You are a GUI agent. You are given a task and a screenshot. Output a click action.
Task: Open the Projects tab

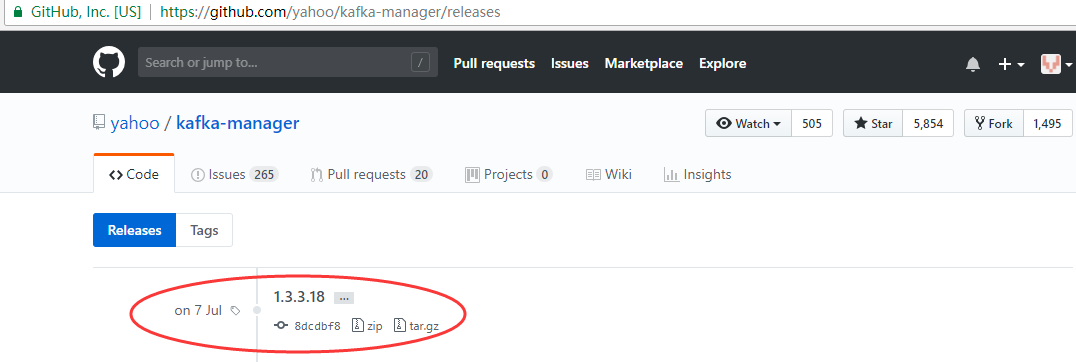[x=508, y=175]
